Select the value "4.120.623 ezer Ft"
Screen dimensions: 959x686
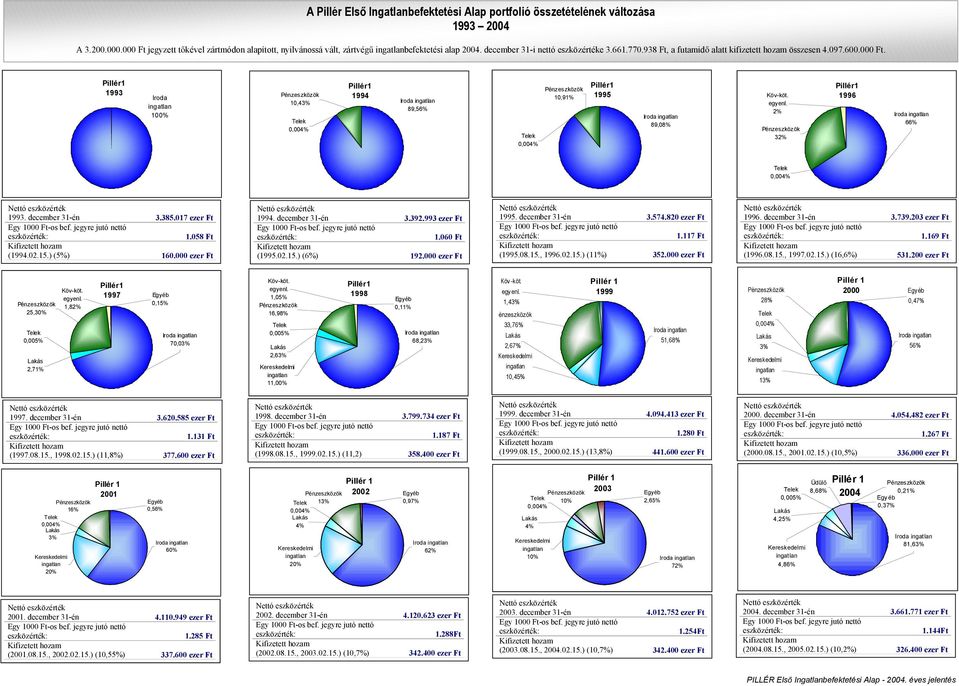click(432, 616)
